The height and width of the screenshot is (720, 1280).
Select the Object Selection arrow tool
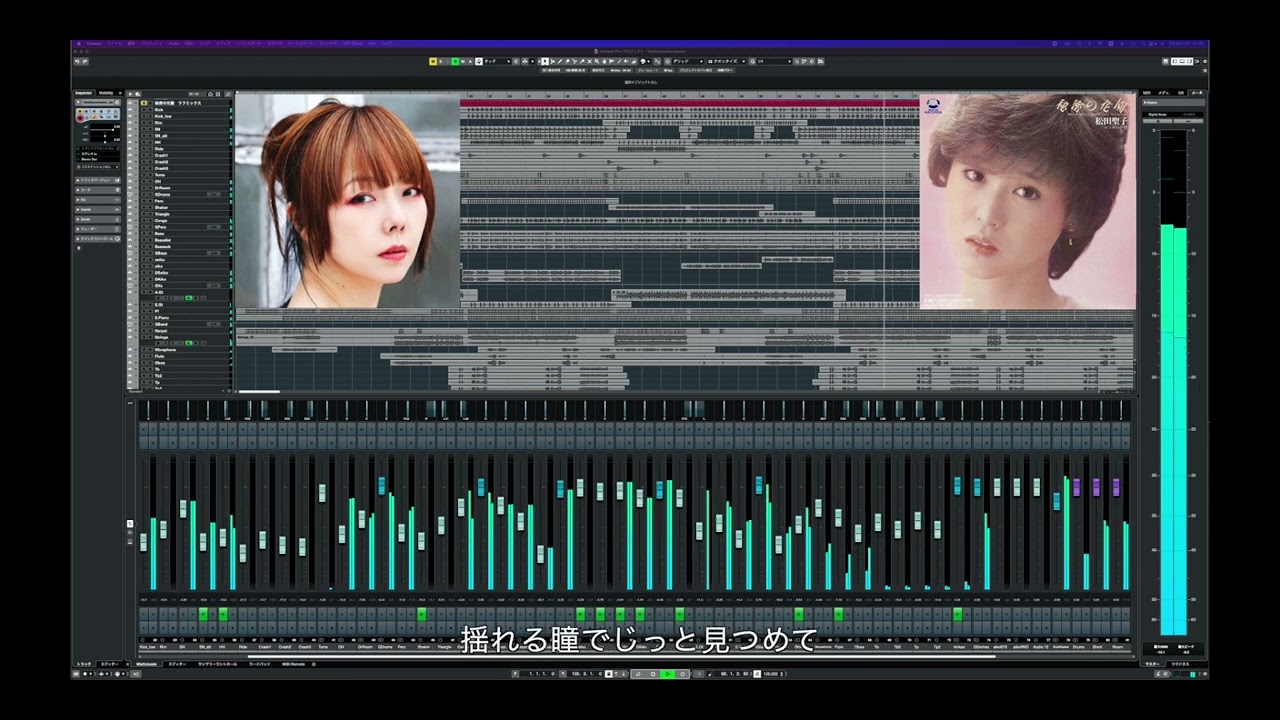(x=545, y=61)
